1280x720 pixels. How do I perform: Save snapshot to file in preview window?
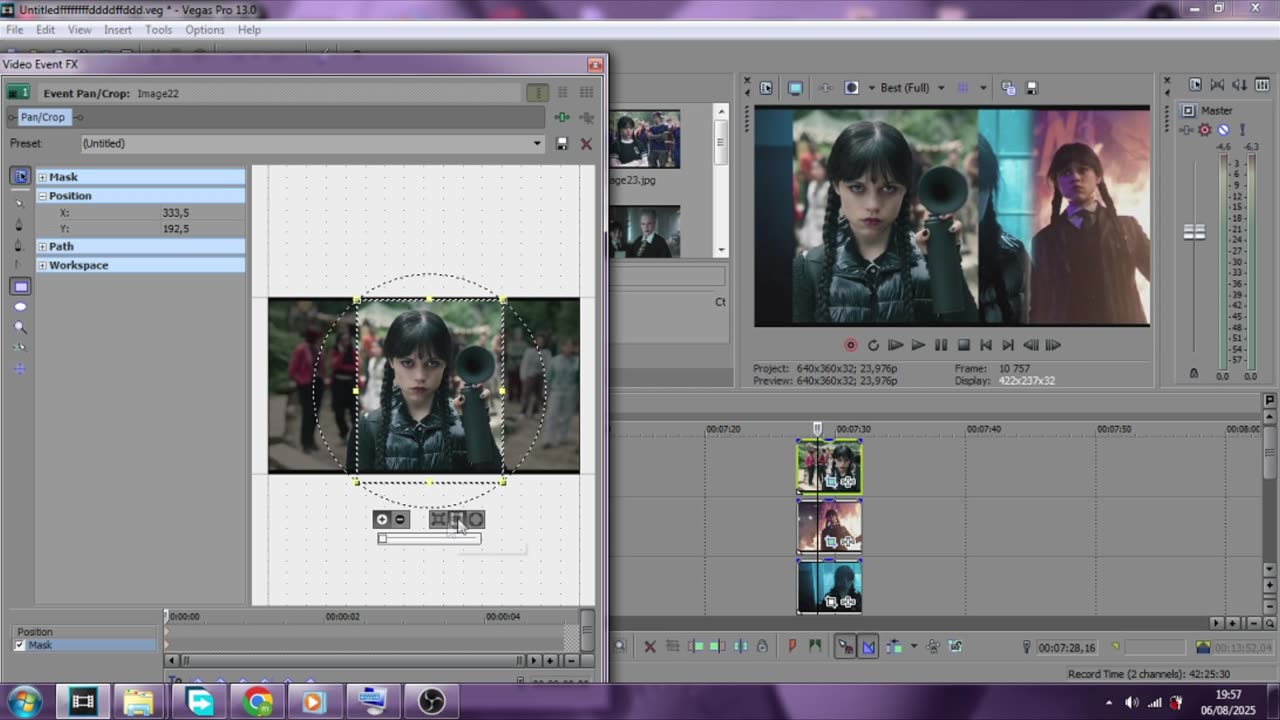[1032, 88]
